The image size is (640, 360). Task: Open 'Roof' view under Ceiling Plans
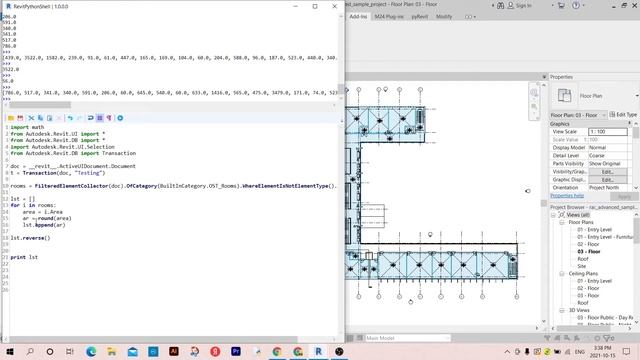[x=583, y=303]
